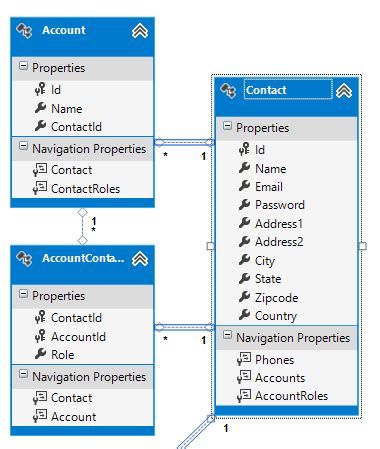Viewport: 380px width, 449px height.
Task: Collapse the Contact entity using double chevron
Action: pos(344,91)
